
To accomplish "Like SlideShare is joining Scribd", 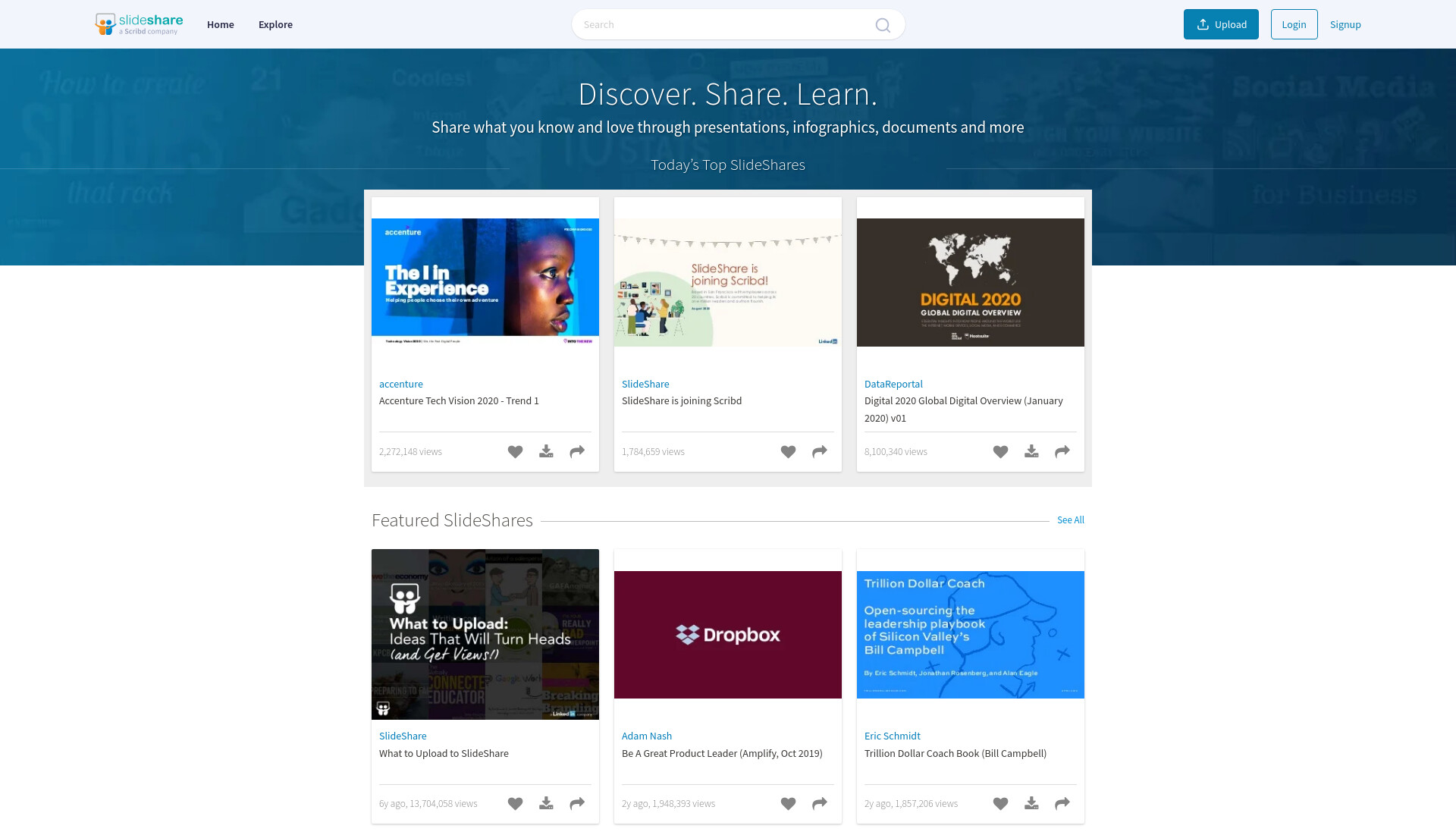I will click(x=788, y=452).
